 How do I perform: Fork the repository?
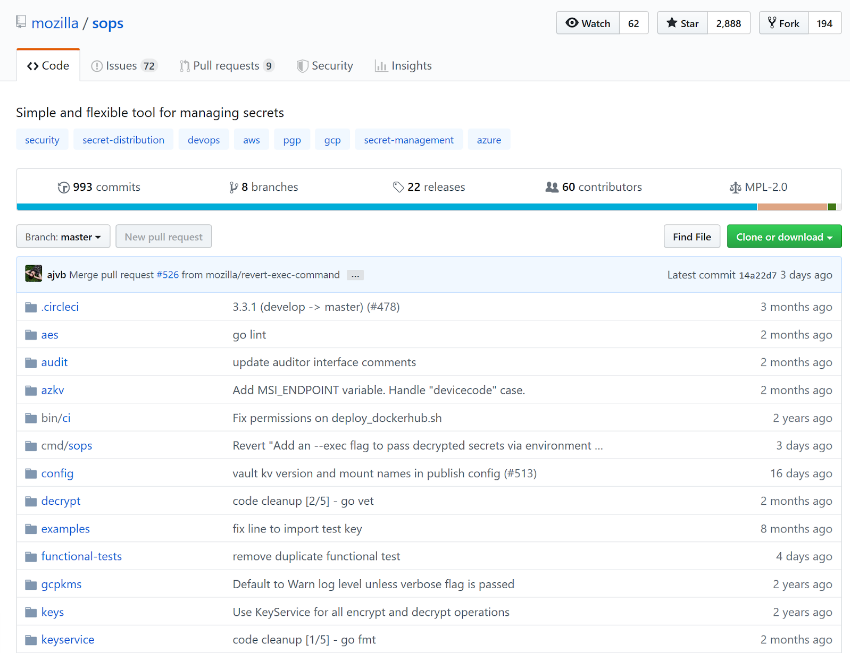pyautogui.click(x=784, y=23)
